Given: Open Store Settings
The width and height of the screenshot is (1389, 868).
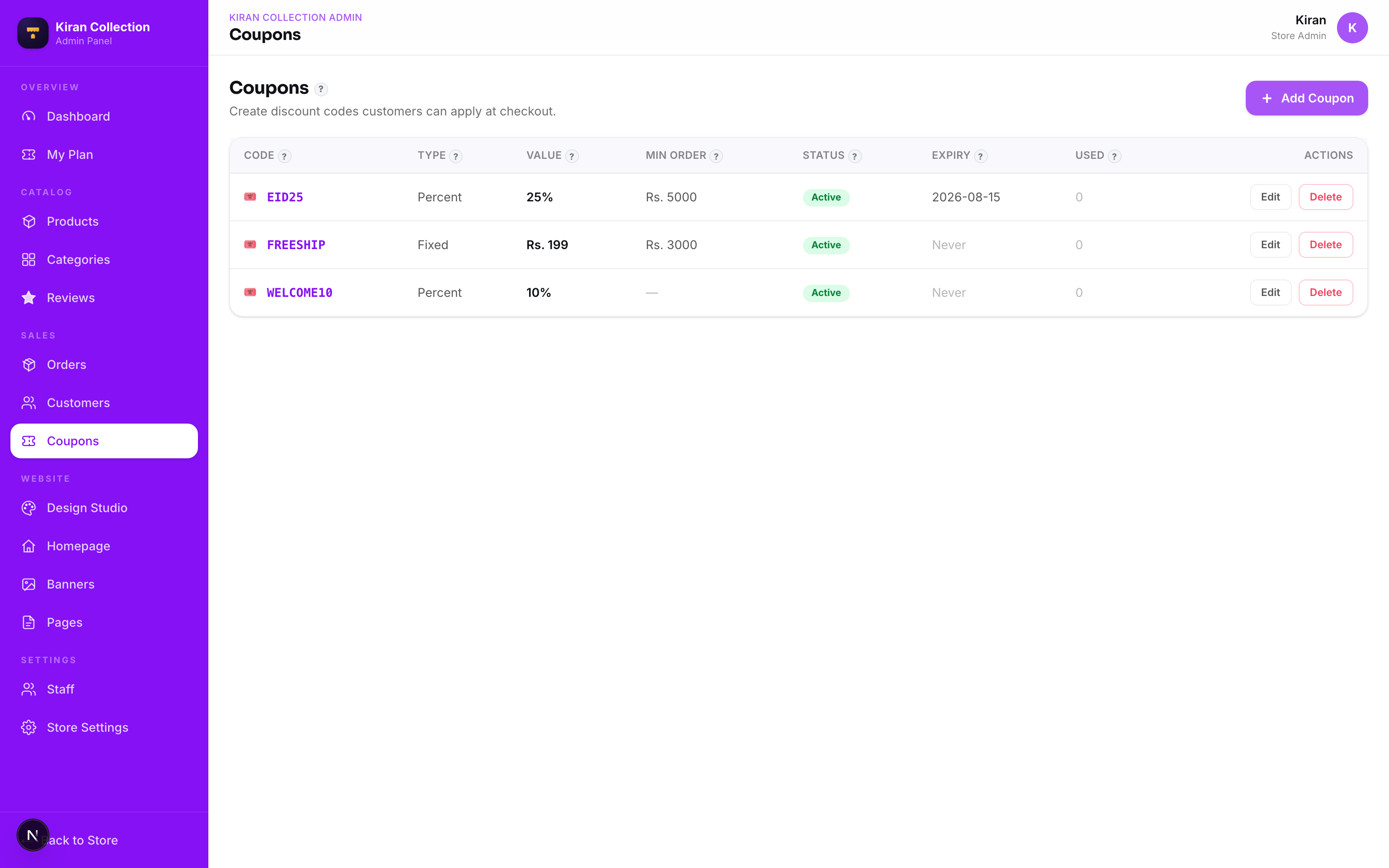Looking at the screenshot, I should point(104,727).
